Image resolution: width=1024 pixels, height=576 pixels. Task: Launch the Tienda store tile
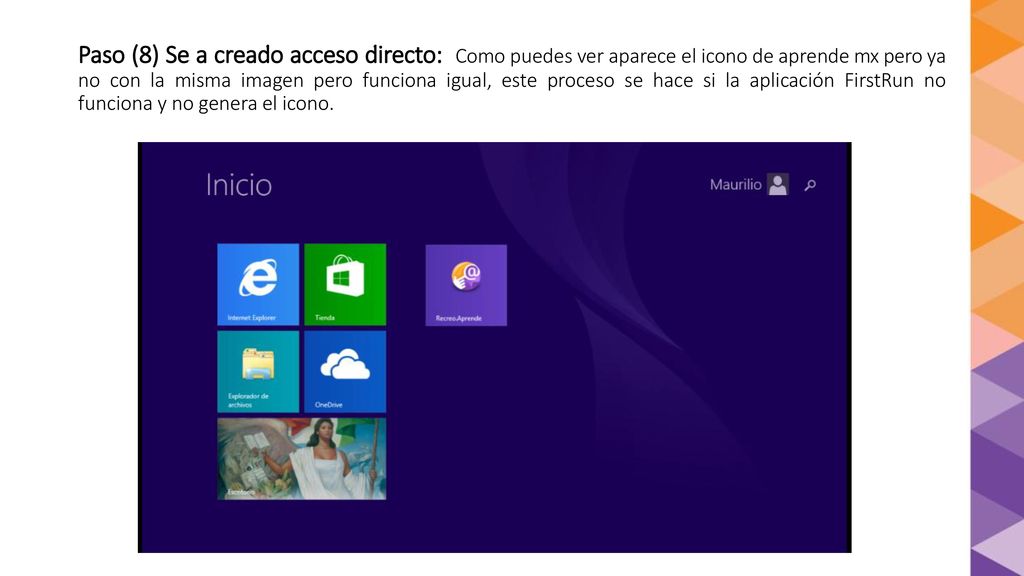pyautogui.click(x=345, y=285)
